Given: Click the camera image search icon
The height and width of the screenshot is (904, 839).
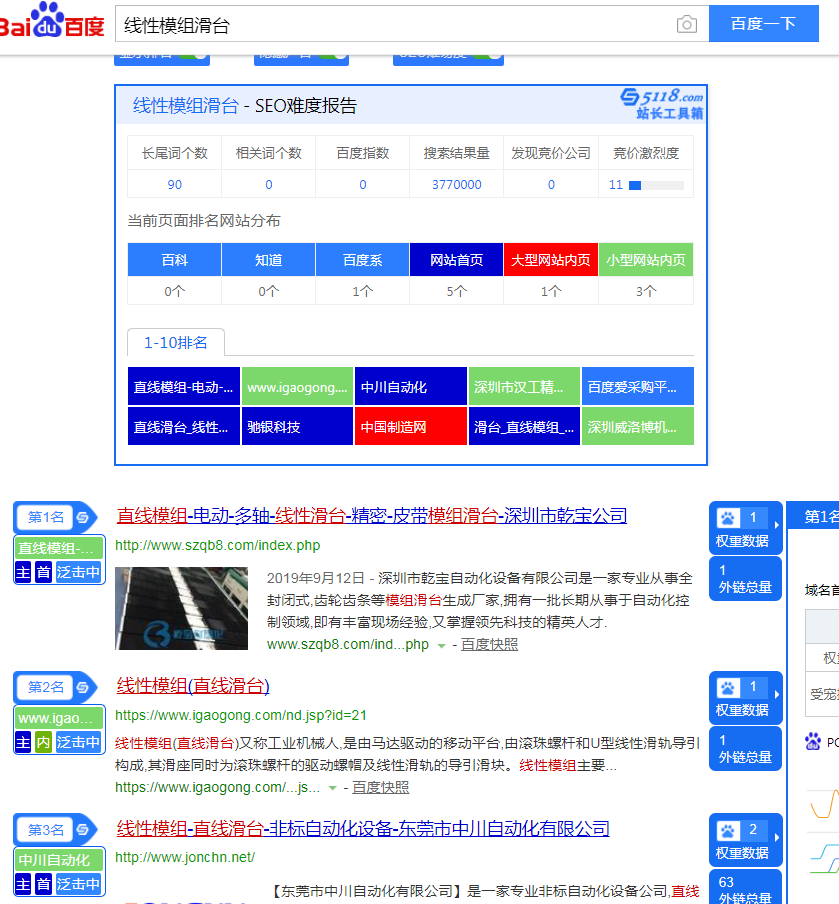Looking at the screenshot, I should click(686, 24).
